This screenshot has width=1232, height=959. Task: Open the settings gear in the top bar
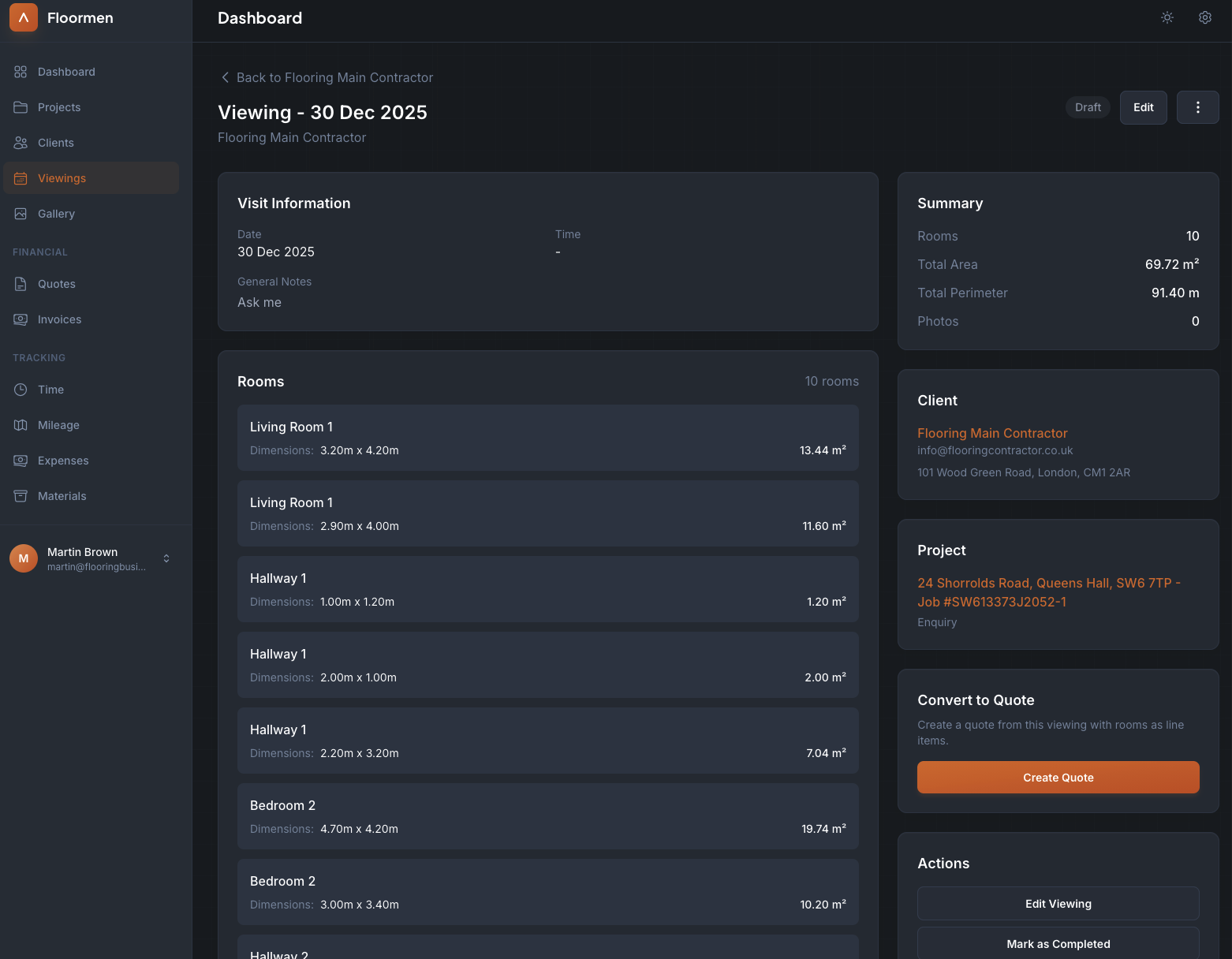point(1204,17)
